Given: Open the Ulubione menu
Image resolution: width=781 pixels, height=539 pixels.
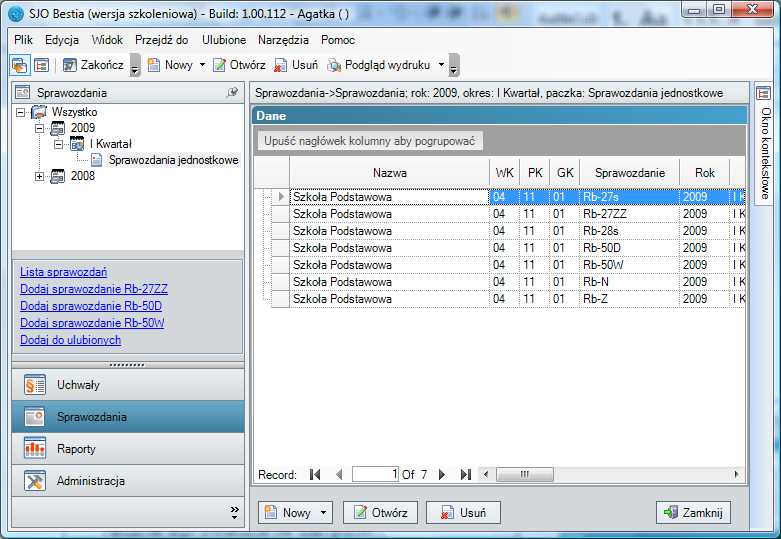Looking at the screenshot, I should point(224,40).
